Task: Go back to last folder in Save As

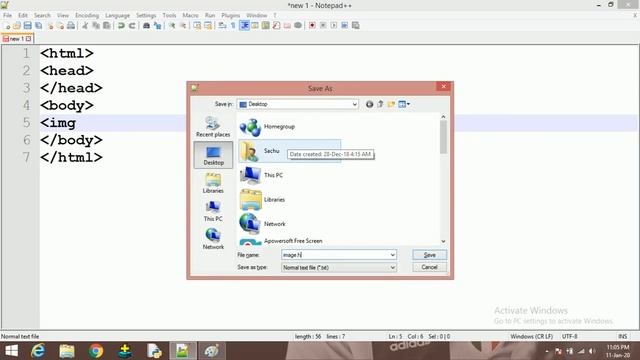Action: [x=369, y=104]
